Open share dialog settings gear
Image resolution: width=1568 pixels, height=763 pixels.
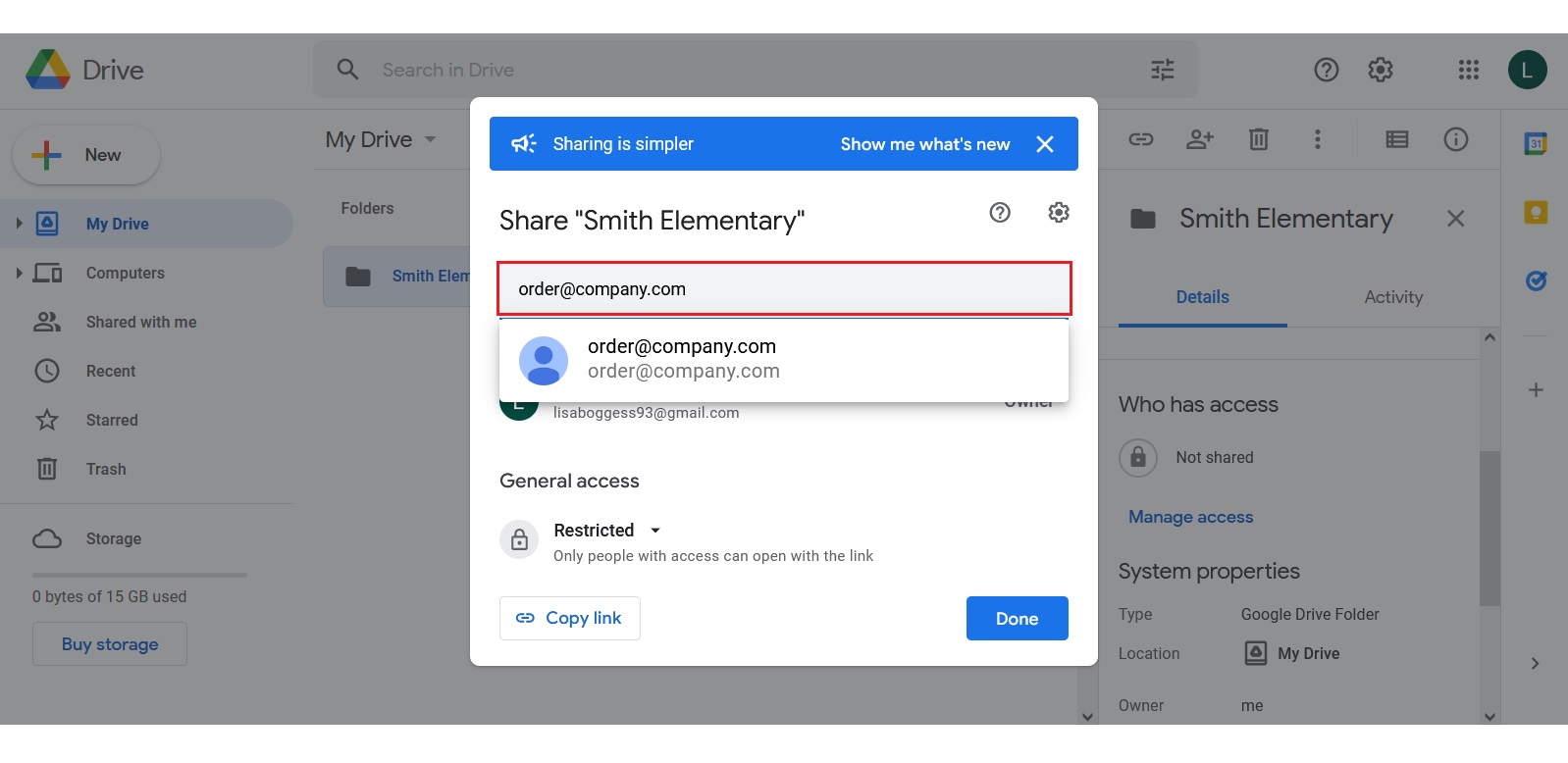click(1059, 213)
